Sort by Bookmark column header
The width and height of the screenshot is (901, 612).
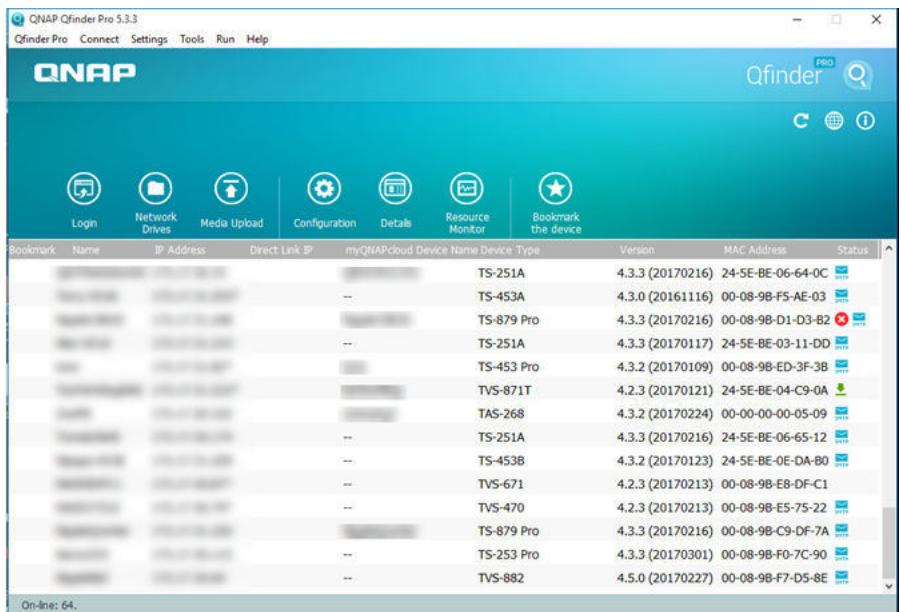pos(33,250)
